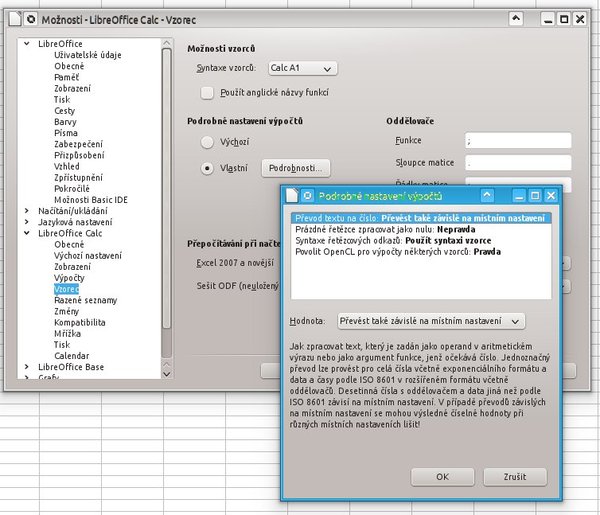The image size is (600, 515).
Task: Select Tisk under LibreOffice Calc
Action: click(62, 345)
